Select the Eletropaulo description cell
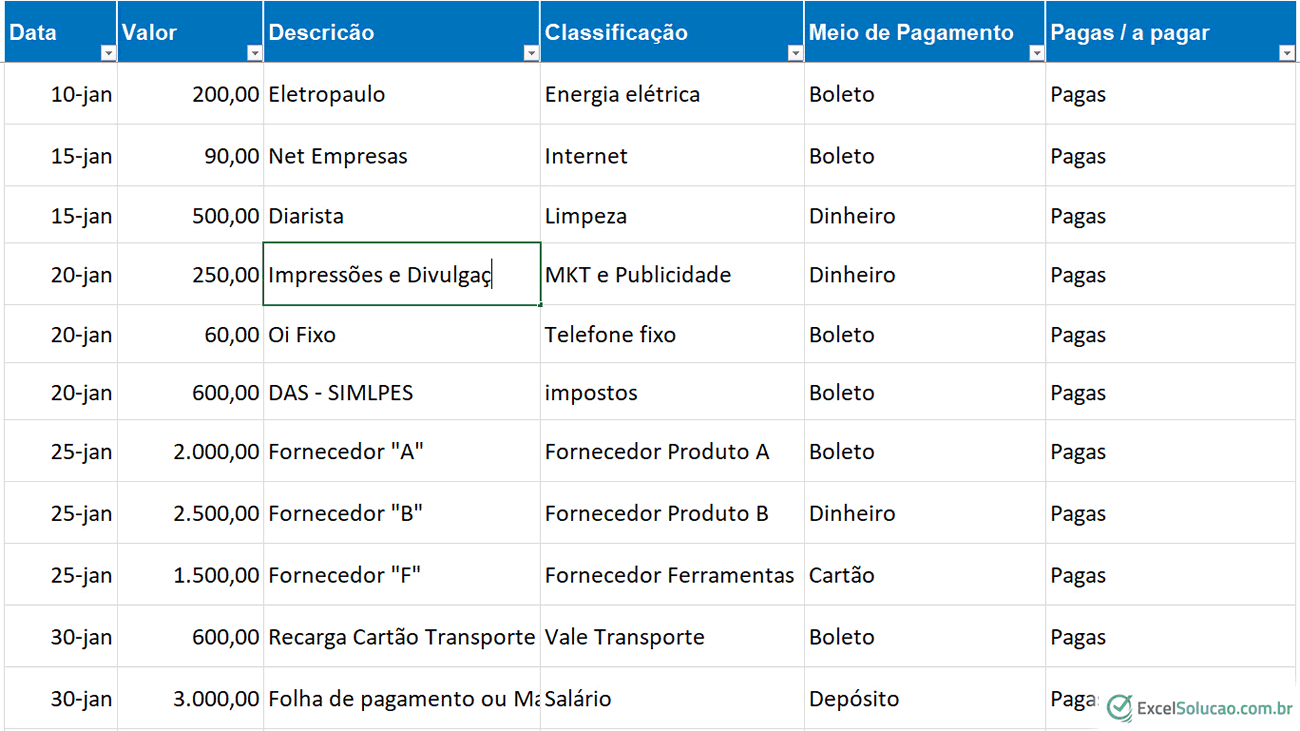1300x731 pixels. tap(402, 94)
